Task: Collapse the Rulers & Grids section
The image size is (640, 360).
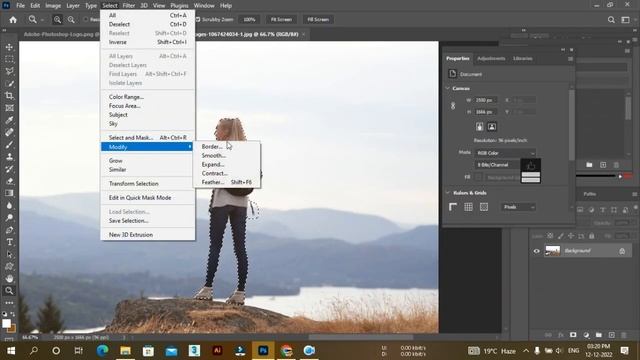Action: click(x=448, y=193)
